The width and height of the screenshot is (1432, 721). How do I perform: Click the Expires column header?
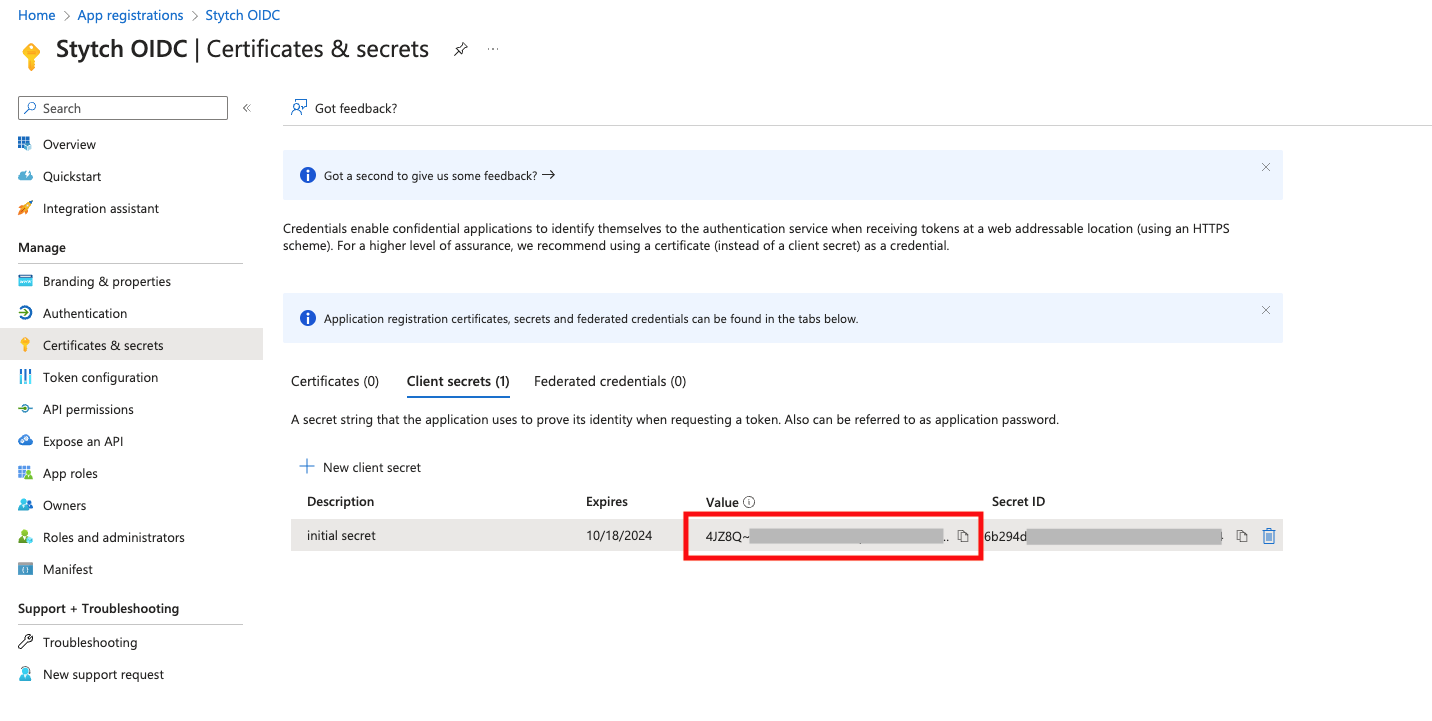(607, 502)
